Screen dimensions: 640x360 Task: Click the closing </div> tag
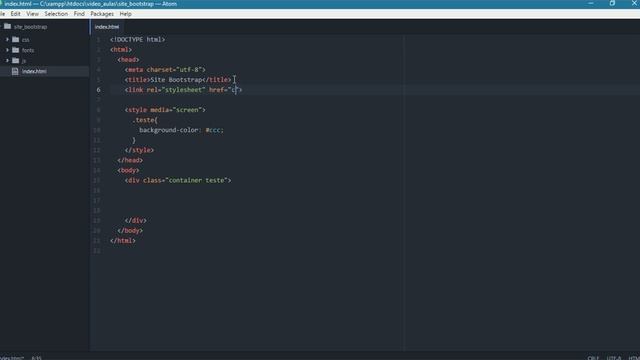(x=136, y=220)
